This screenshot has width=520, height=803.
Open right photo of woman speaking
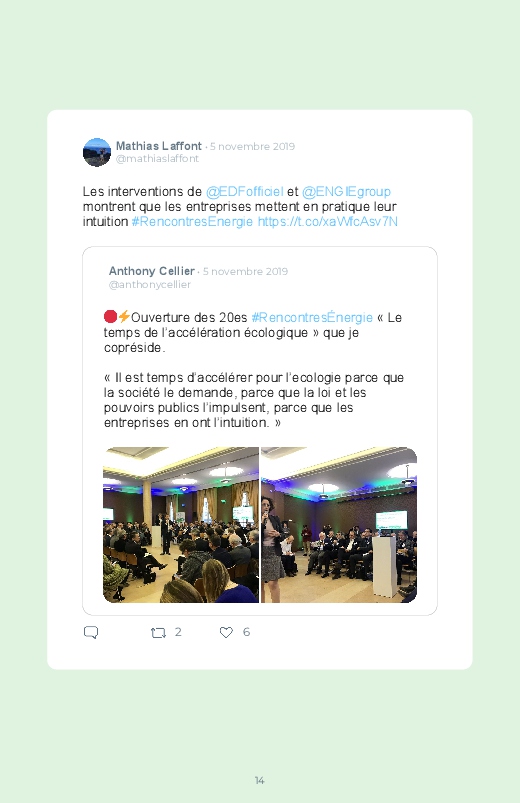click(x=339, y=525)
